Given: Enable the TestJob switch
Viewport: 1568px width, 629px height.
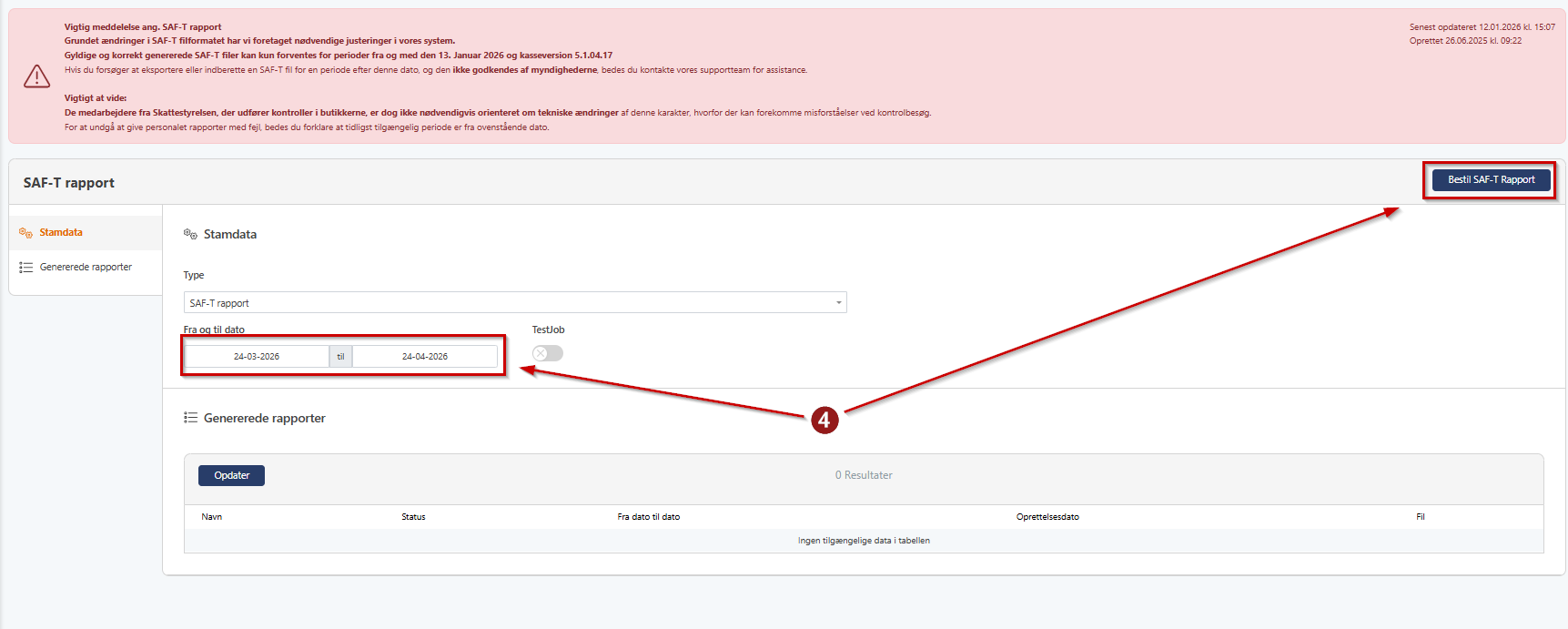Looking at the screenshot, I should tap(548, 353).
